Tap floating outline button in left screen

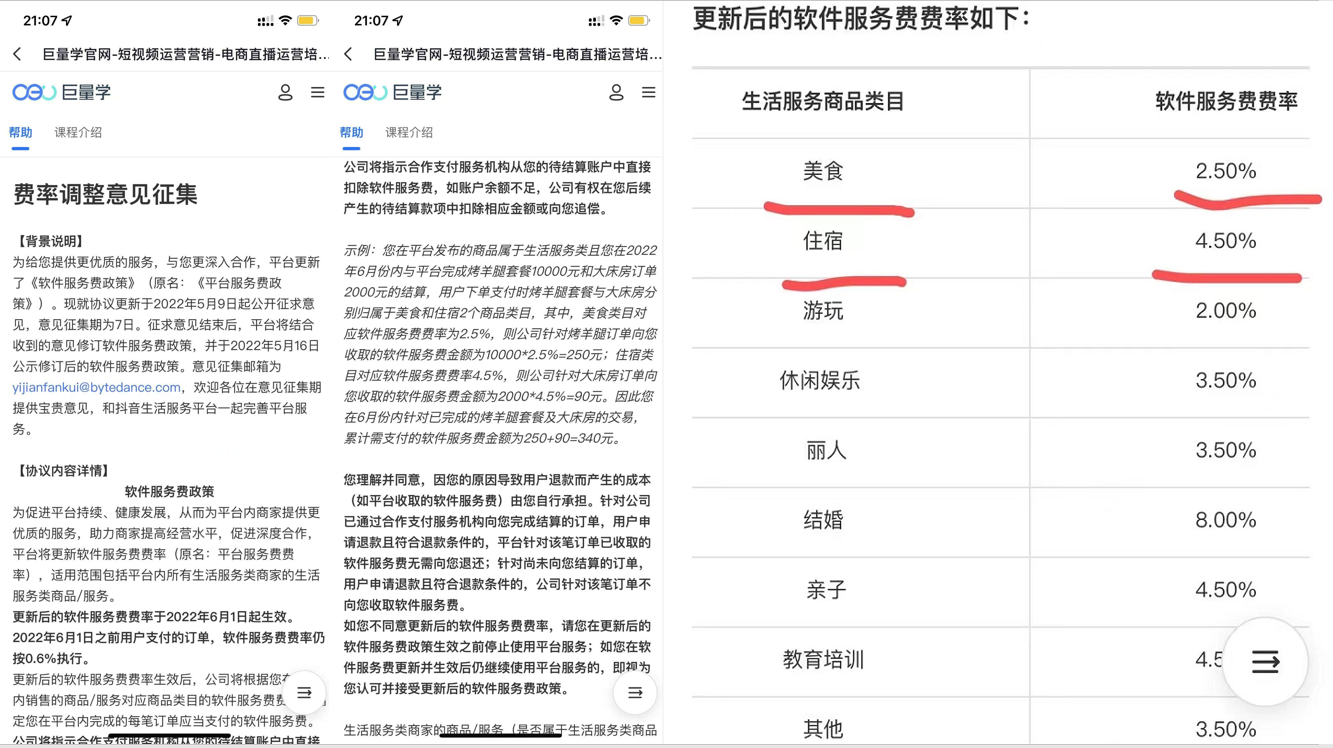304,692
